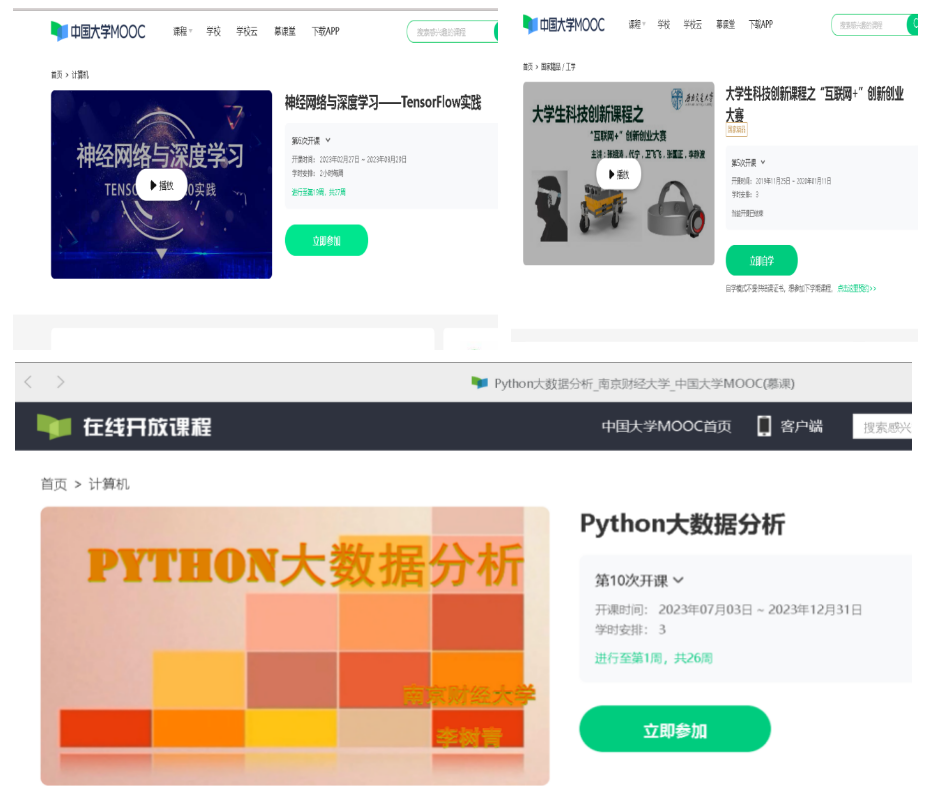This screenshot has height=796, width=937.
Task: Click the 中国大学MOOC logo on the 创新创业大赛 page
Action: (x=564, y=25)
